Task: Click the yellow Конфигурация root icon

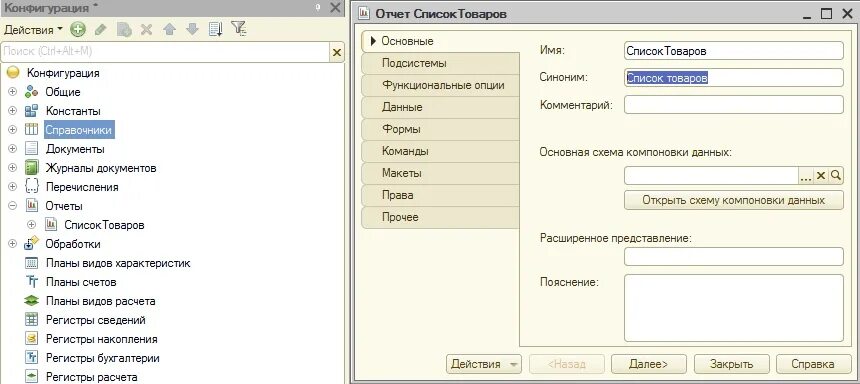Action: pyautogui.click(x=13, y=72)
